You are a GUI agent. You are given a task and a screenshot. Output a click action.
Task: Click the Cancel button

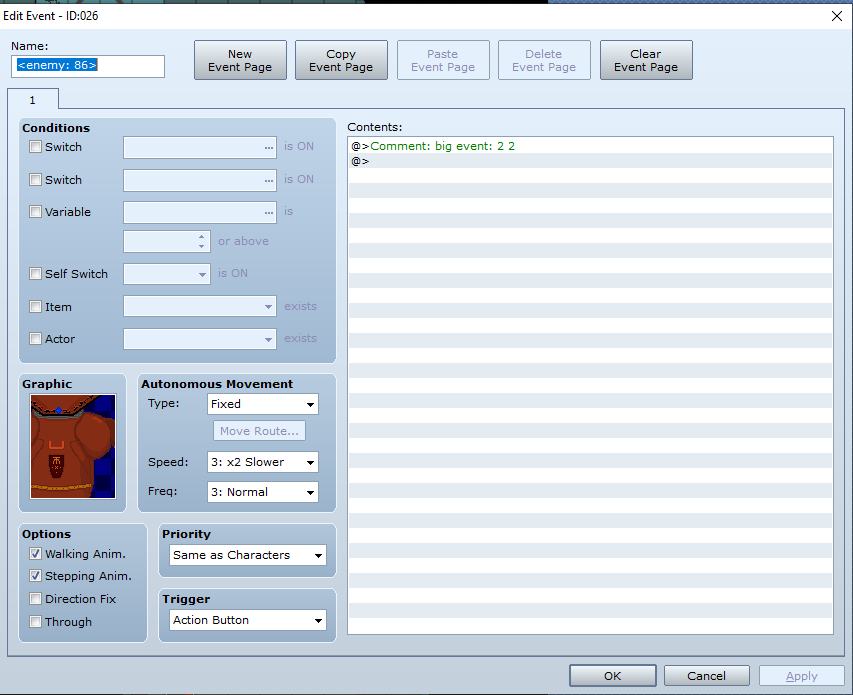707,675
